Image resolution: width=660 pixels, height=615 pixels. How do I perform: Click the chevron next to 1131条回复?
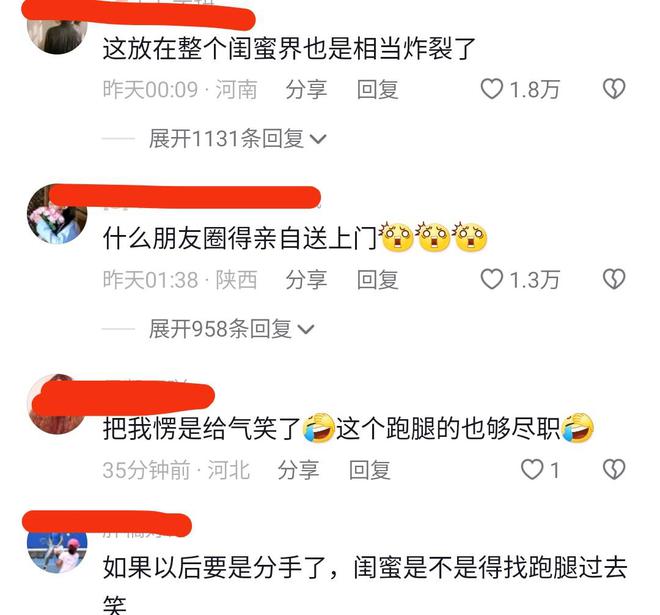pos(318,139)
